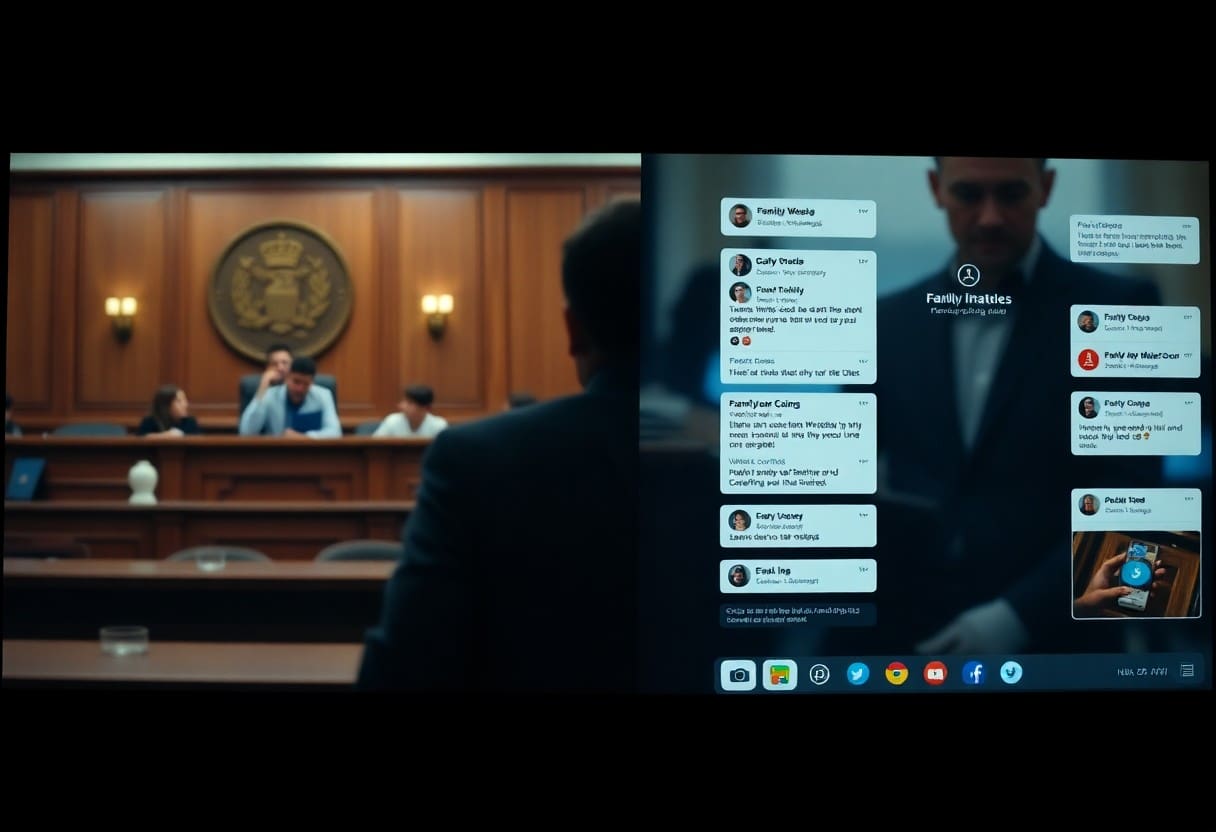Image resolution: width=1216 pixels, height=832 pixels.
Task: Open the red YouTube dock icon
Action: coord(935,674)
